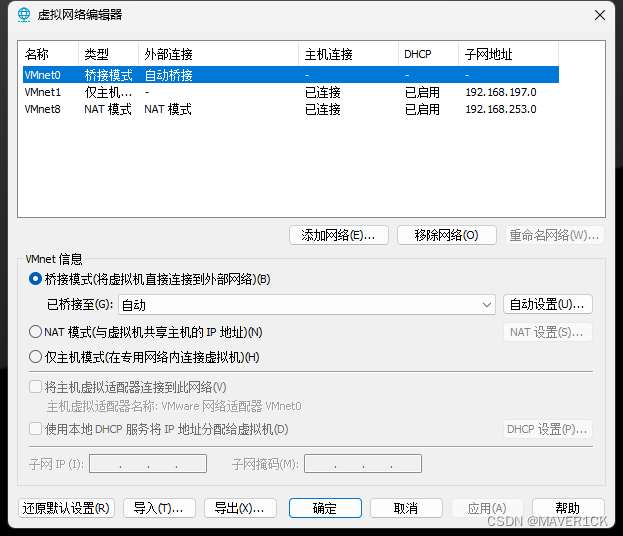Select the NAT 模式 radio button
The width and height of the screenshot is (623, 536).
(35, 332)
